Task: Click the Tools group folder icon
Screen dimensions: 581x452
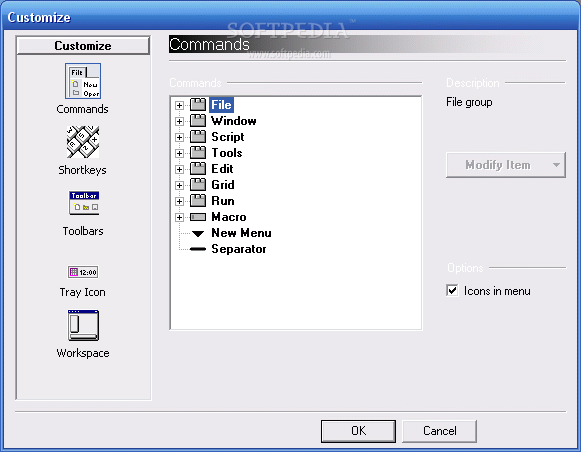Action: click(x=198, y=153)
